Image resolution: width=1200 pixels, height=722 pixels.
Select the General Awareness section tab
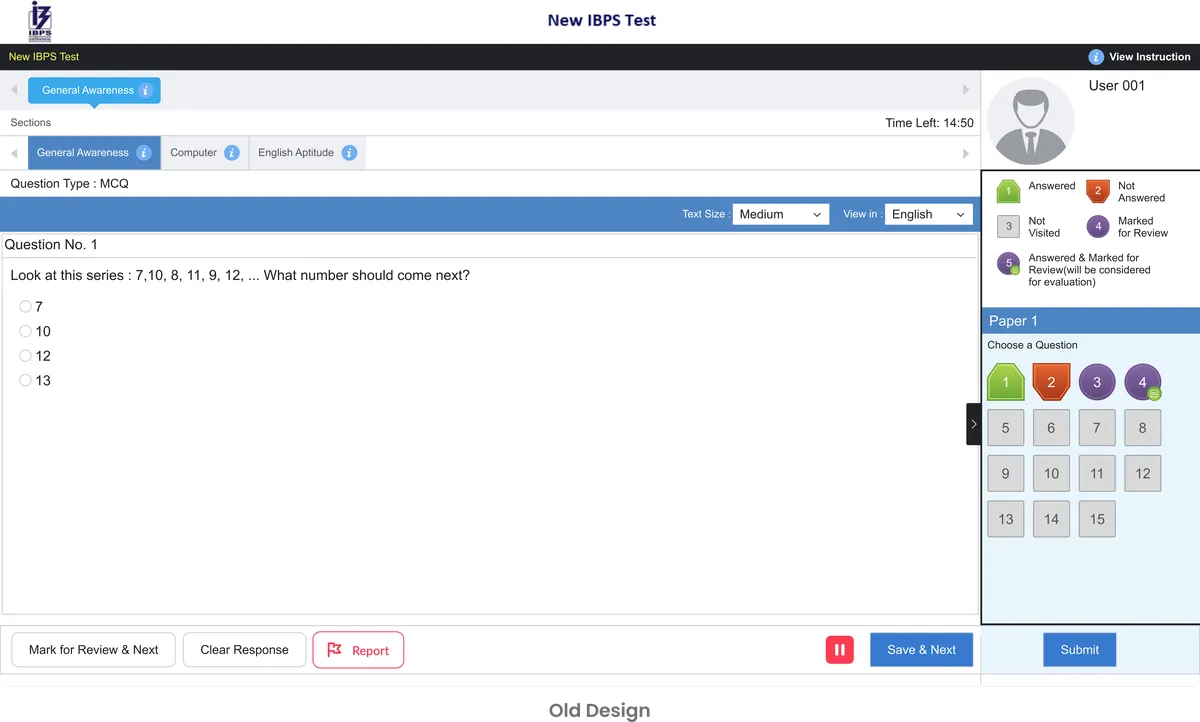point(94,153)
